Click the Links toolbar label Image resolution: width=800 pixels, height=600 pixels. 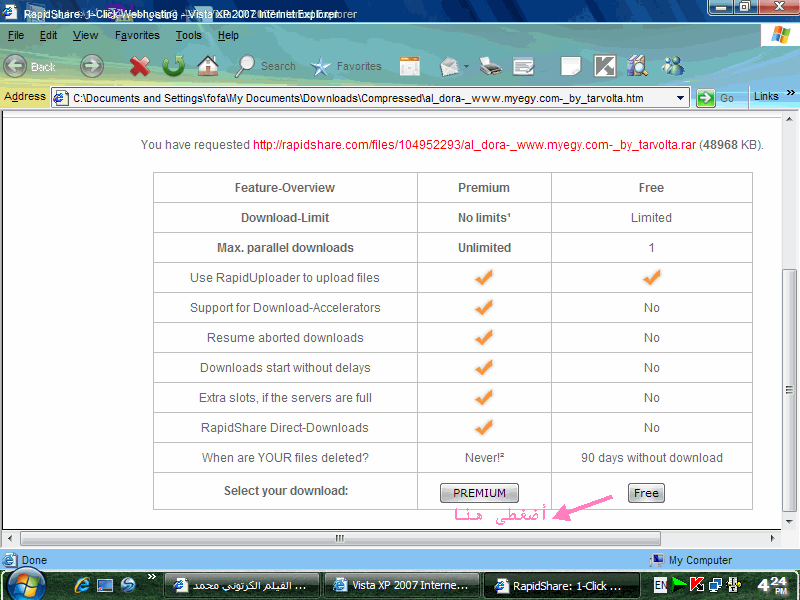[766, 96]
